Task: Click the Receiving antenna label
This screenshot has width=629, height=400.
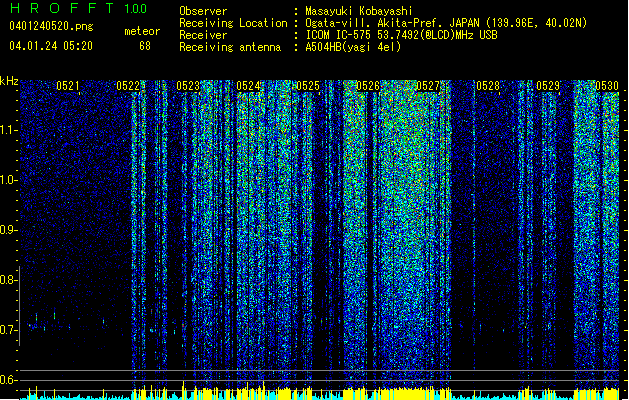Action: tap(230, 47)
